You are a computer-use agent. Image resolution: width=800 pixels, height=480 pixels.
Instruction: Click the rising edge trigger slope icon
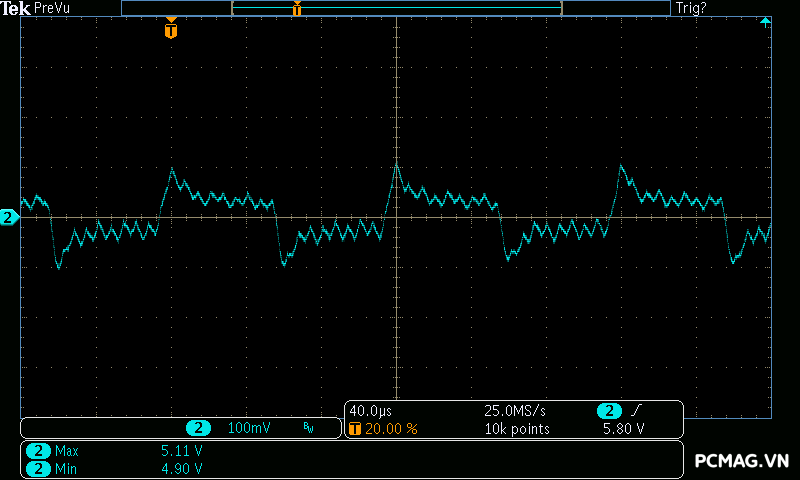coord(636,411)
